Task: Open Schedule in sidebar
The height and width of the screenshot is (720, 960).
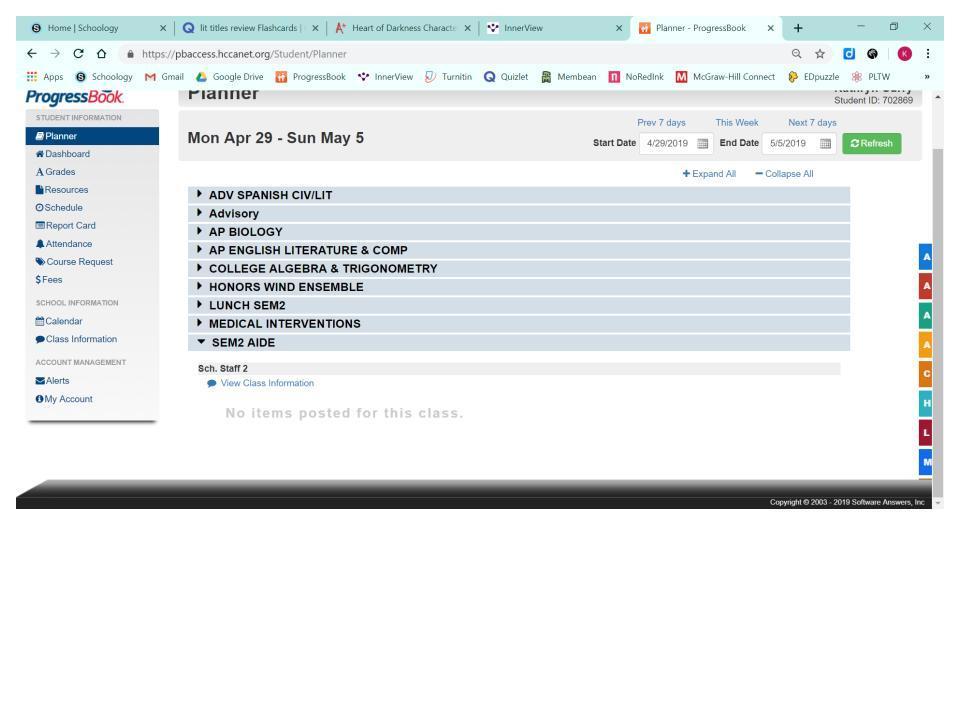Action: click(x=59, y=208)
